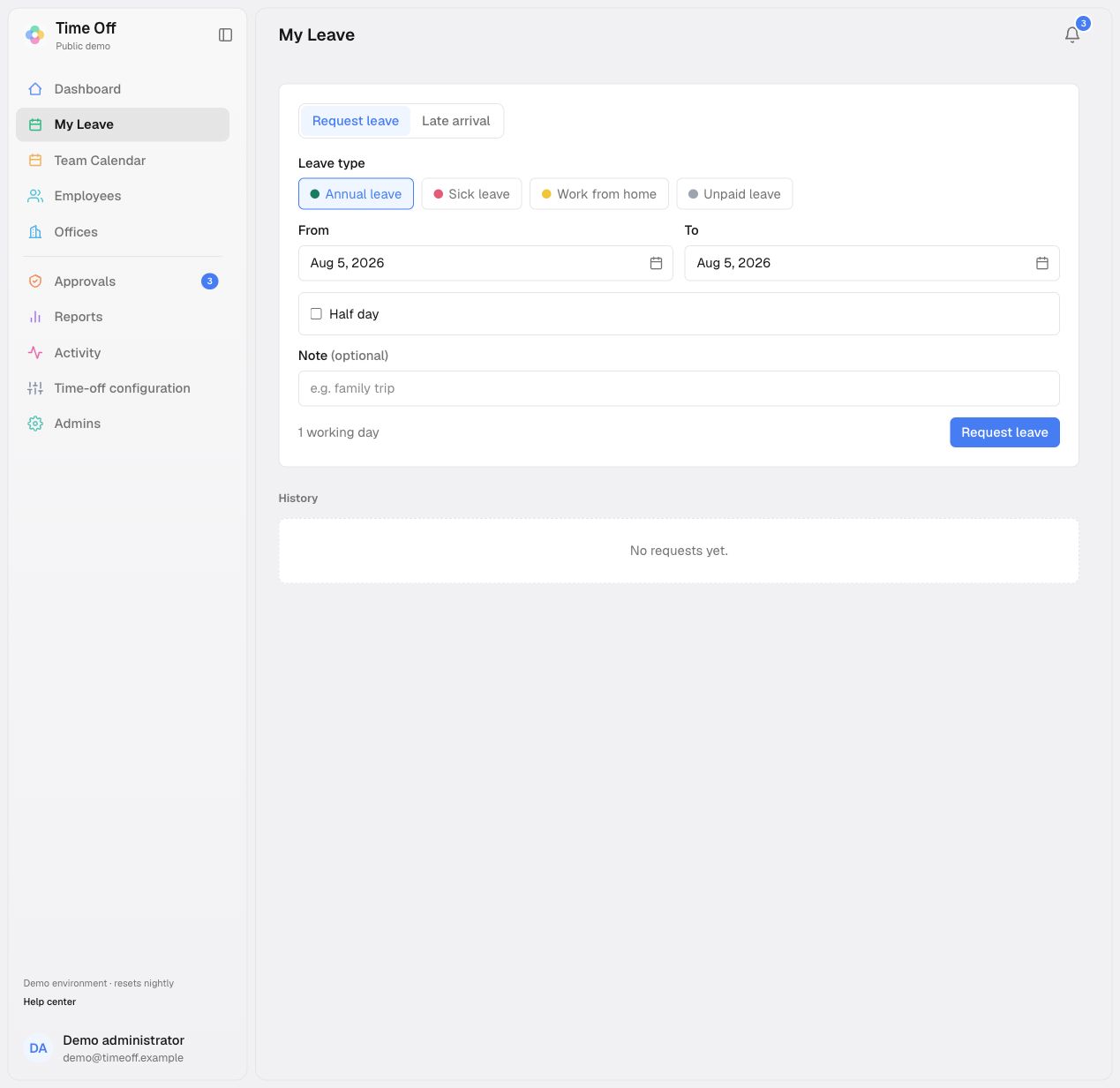Go to Approvals page
The width and height of the screenshot is (1120, 1088).
(123, 281)
